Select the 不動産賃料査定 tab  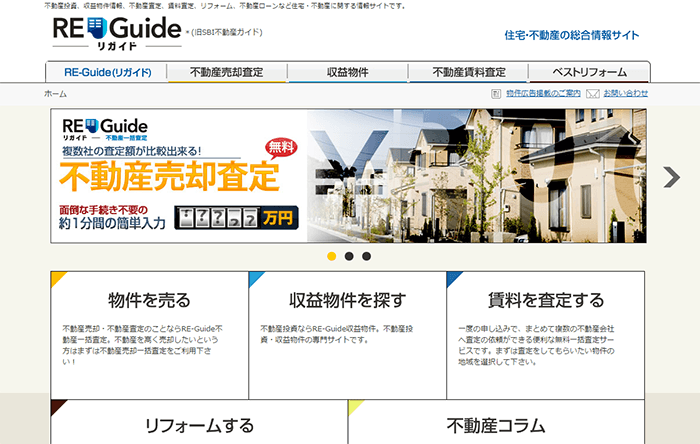point(468,72)
